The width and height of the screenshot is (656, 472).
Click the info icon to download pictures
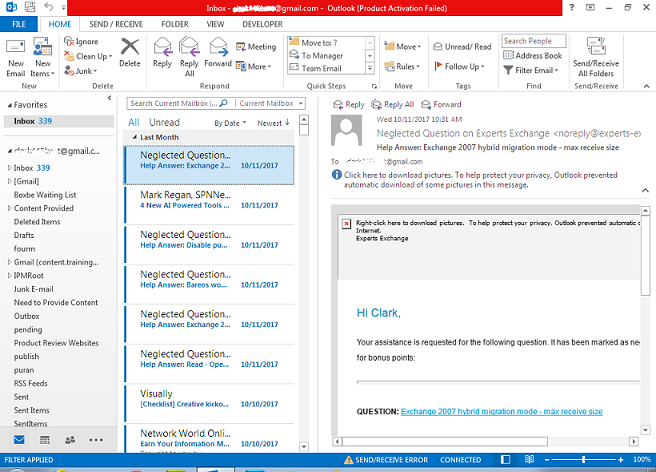pos(336,174)
